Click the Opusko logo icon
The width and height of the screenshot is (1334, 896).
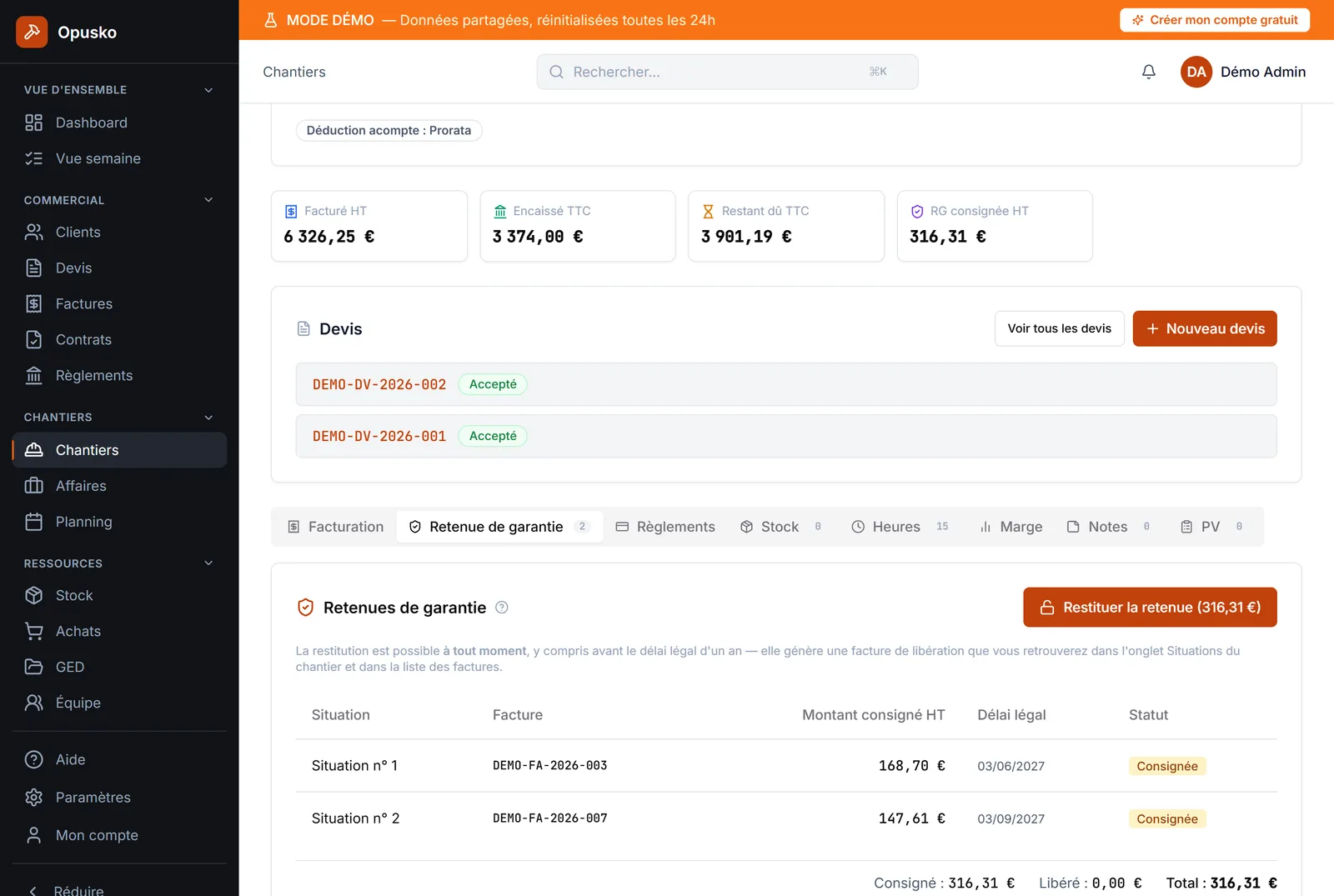click(32, 32)
